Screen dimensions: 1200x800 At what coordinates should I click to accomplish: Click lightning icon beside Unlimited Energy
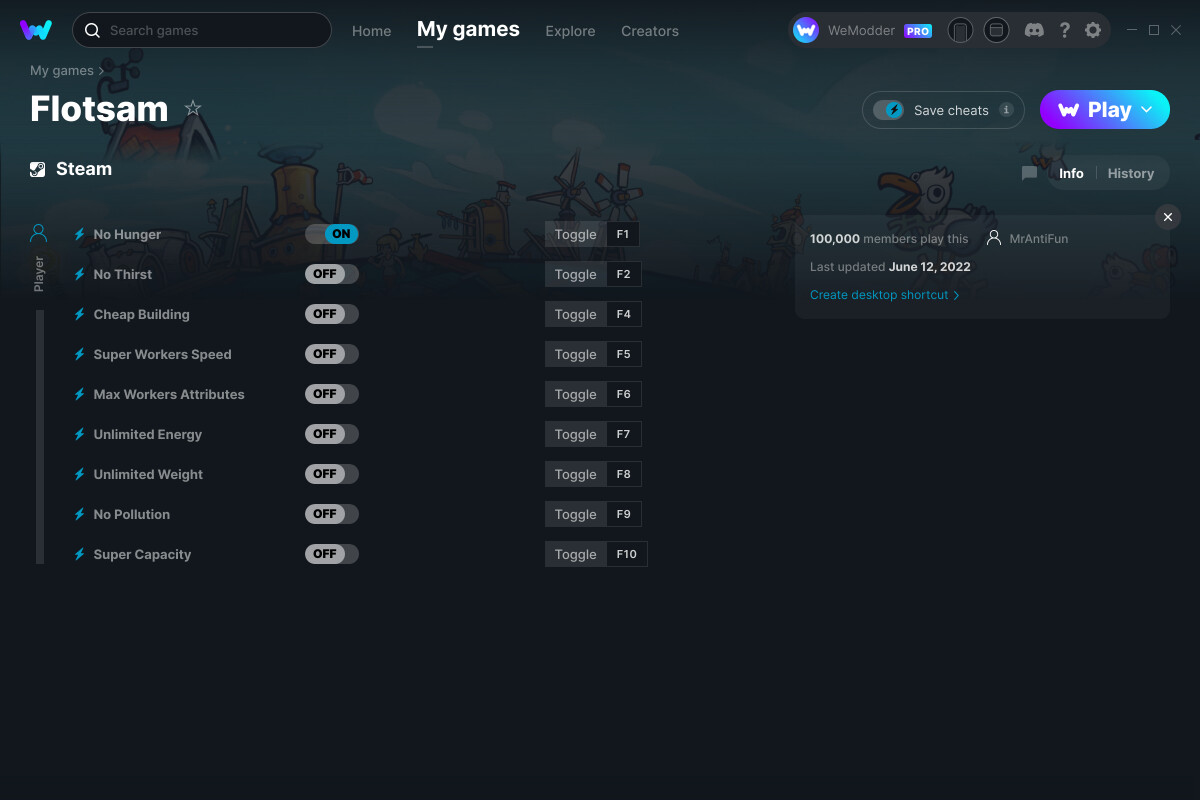pyautogui.click(x=80, y=434)
